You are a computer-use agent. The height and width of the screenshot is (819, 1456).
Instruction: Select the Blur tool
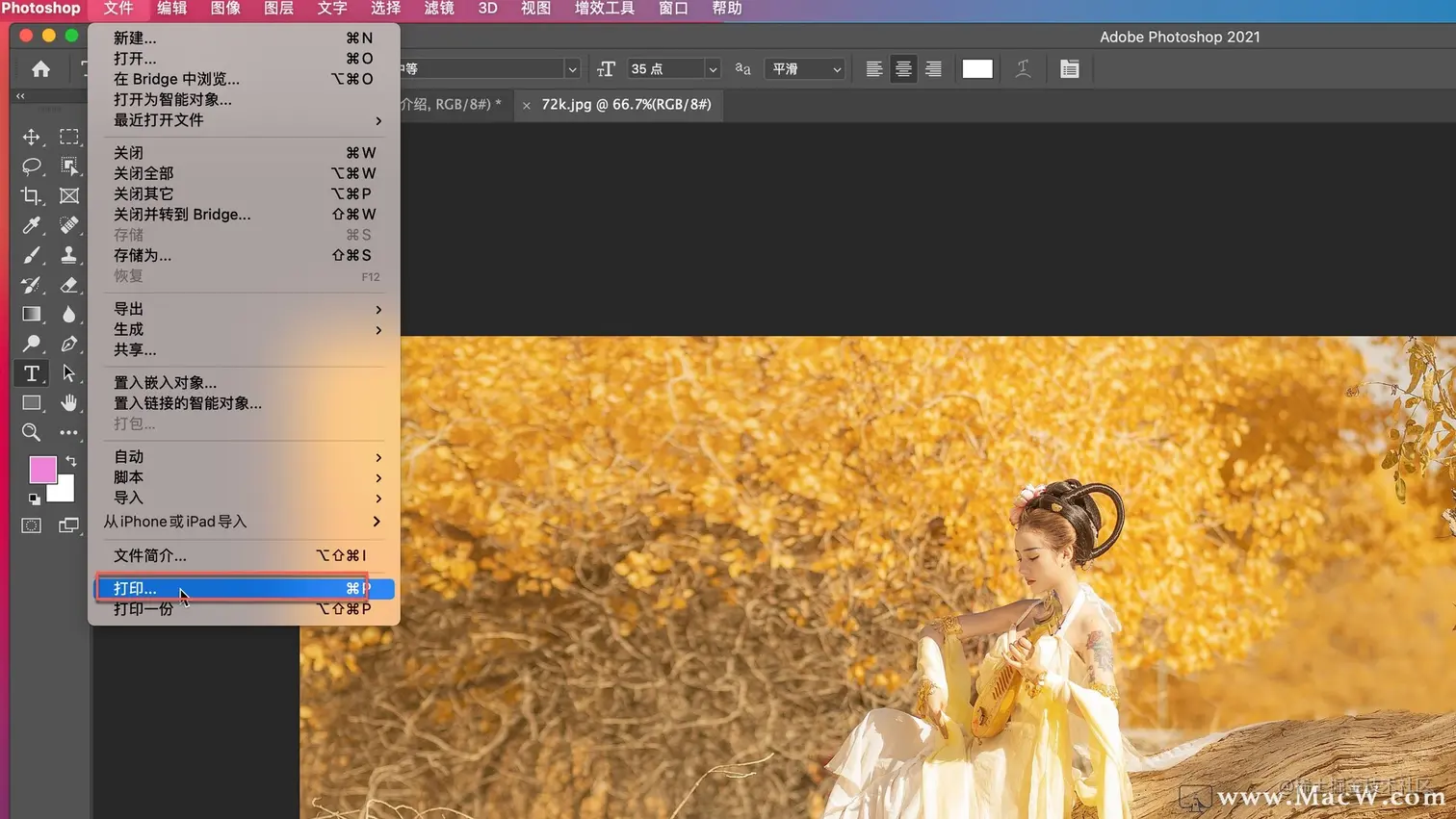69,314
